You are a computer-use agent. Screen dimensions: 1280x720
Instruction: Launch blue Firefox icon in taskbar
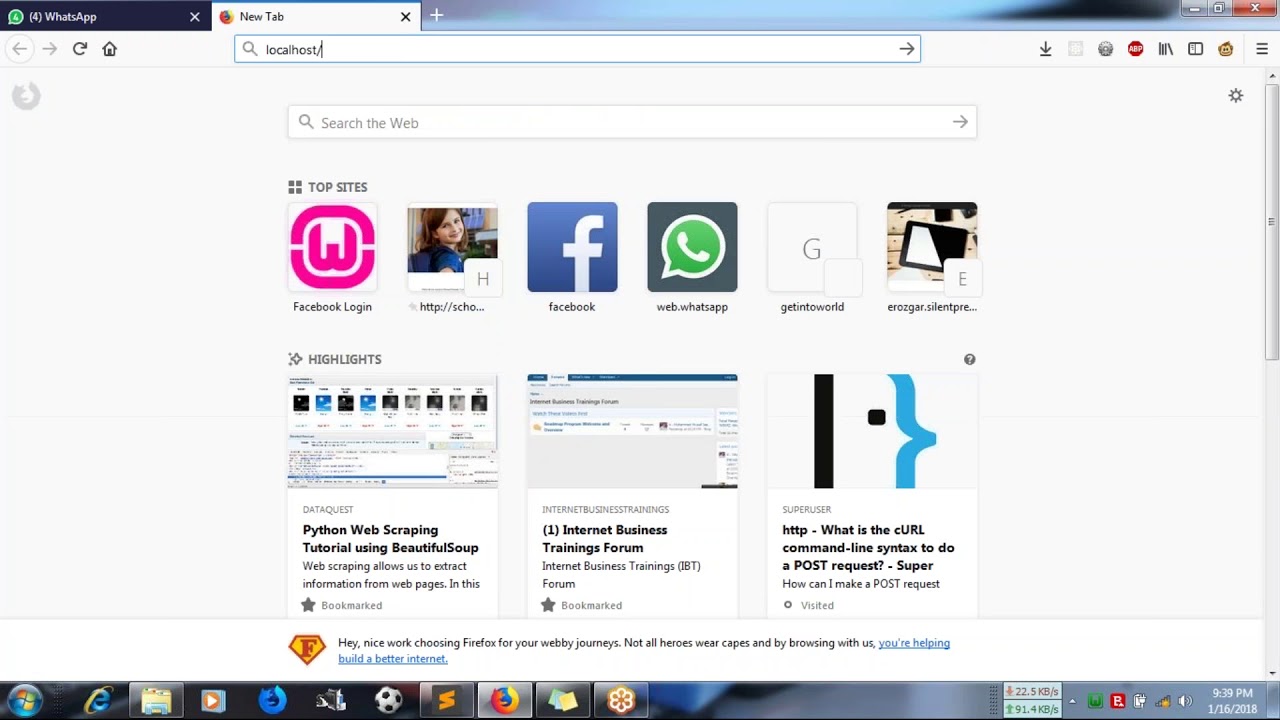[x=272, y=700]
